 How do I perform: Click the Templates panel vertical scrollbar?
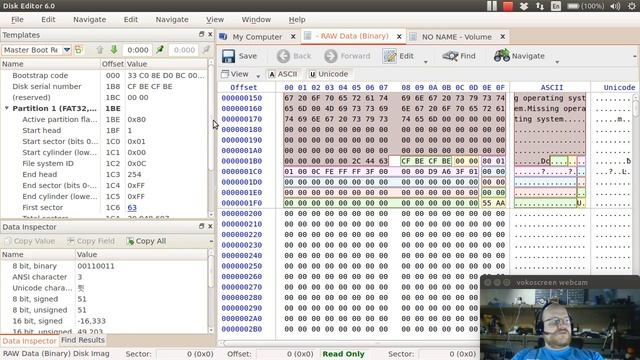click(211, 139)
